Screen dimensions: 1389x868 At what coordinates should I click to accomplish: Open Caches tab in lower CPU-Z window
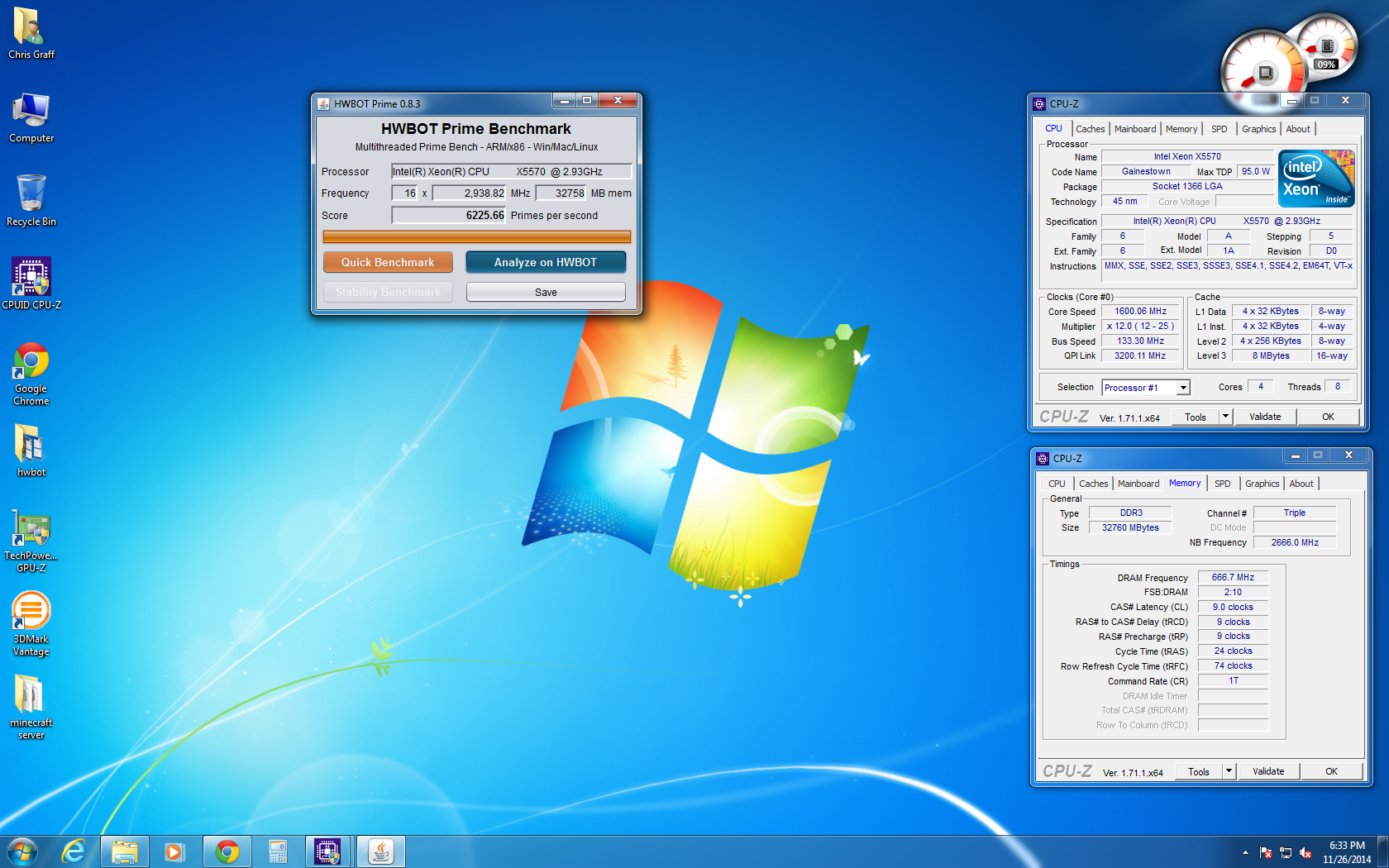tap(1094, 484)
